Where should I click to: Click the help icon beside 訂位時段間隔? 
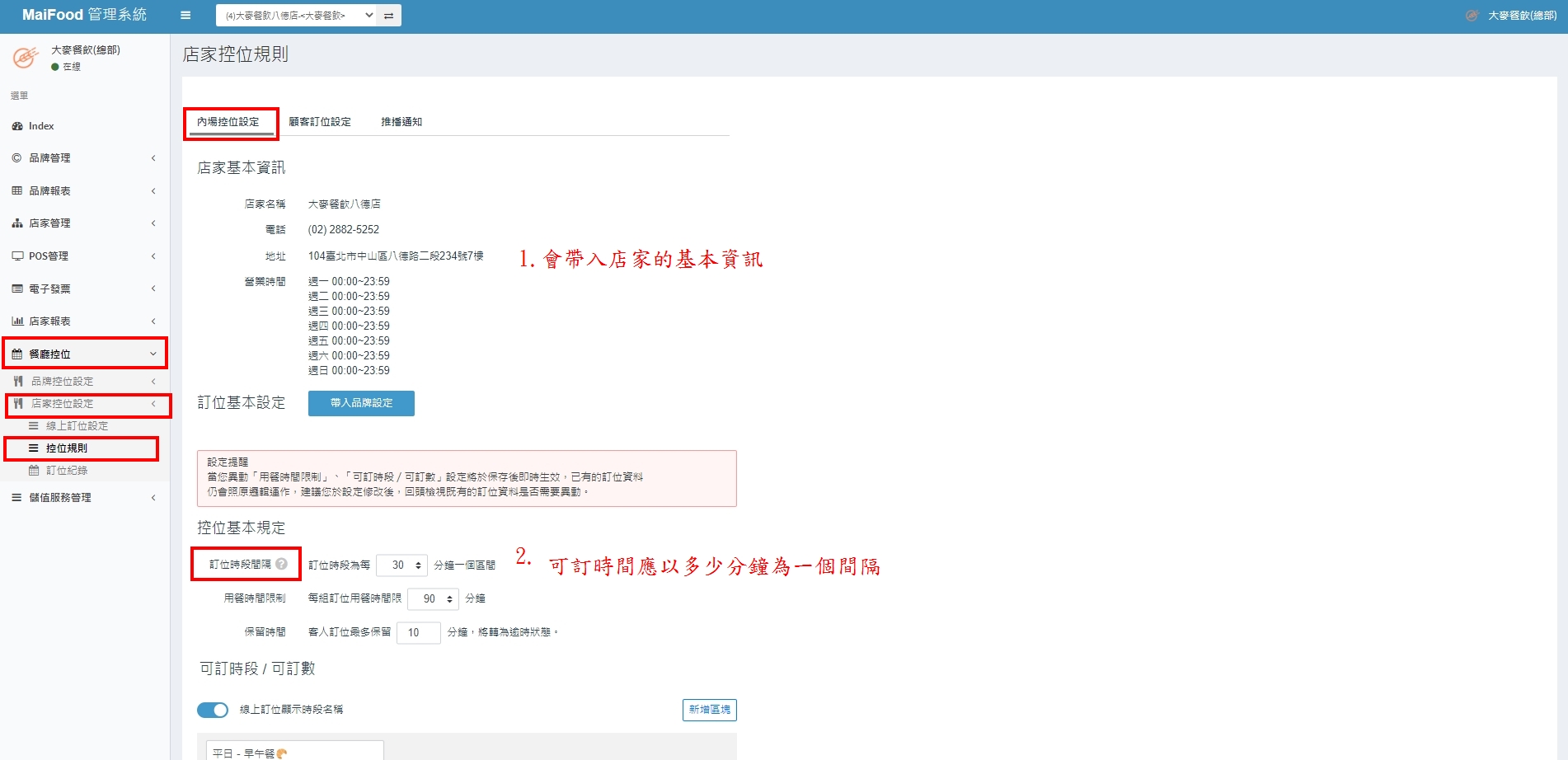(282, 565)
